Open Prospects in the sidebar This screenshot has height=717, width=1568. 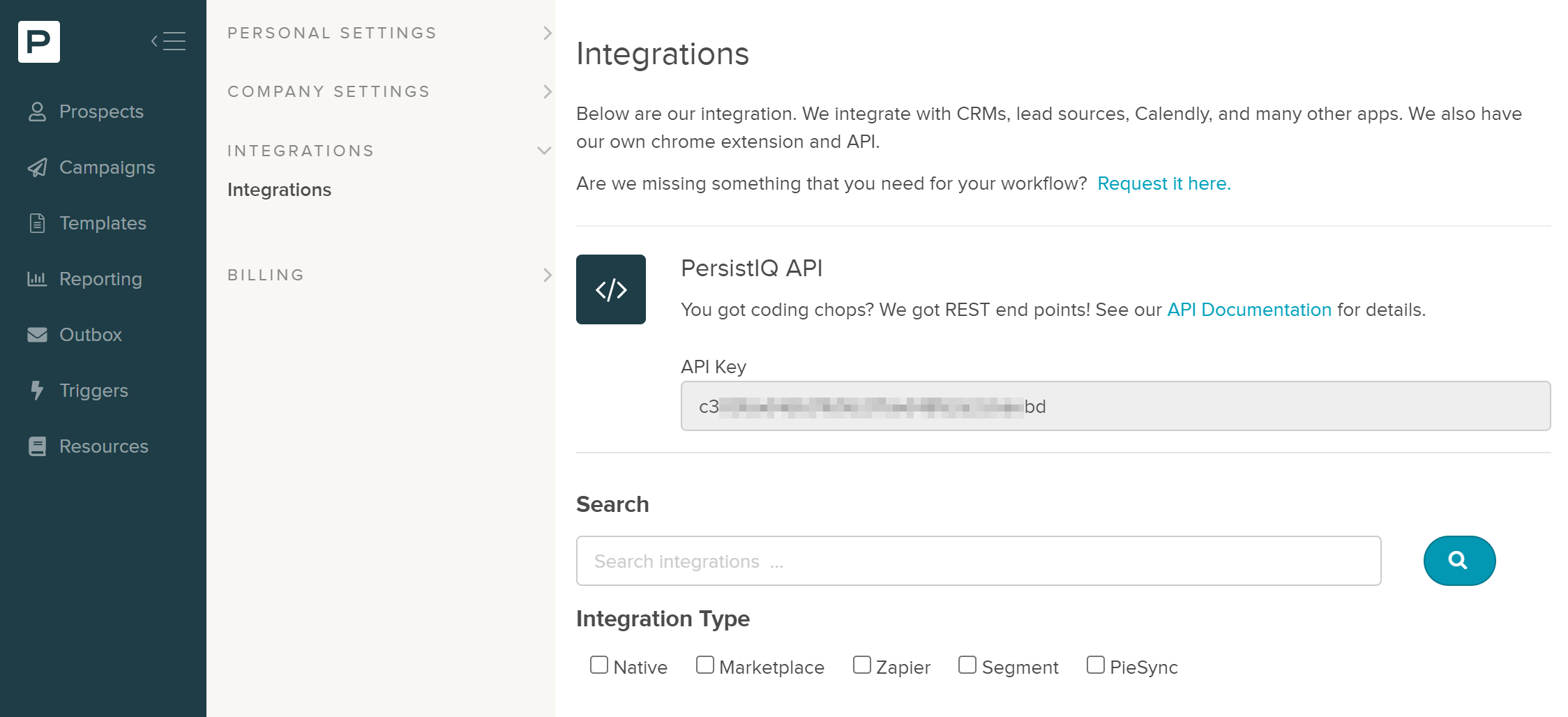(101, 112)
